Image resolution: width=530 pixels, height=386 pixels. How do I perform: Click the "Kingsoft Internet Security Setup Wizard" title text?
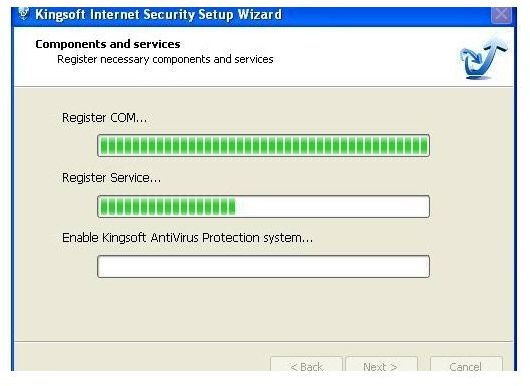(x=159, y=15)
